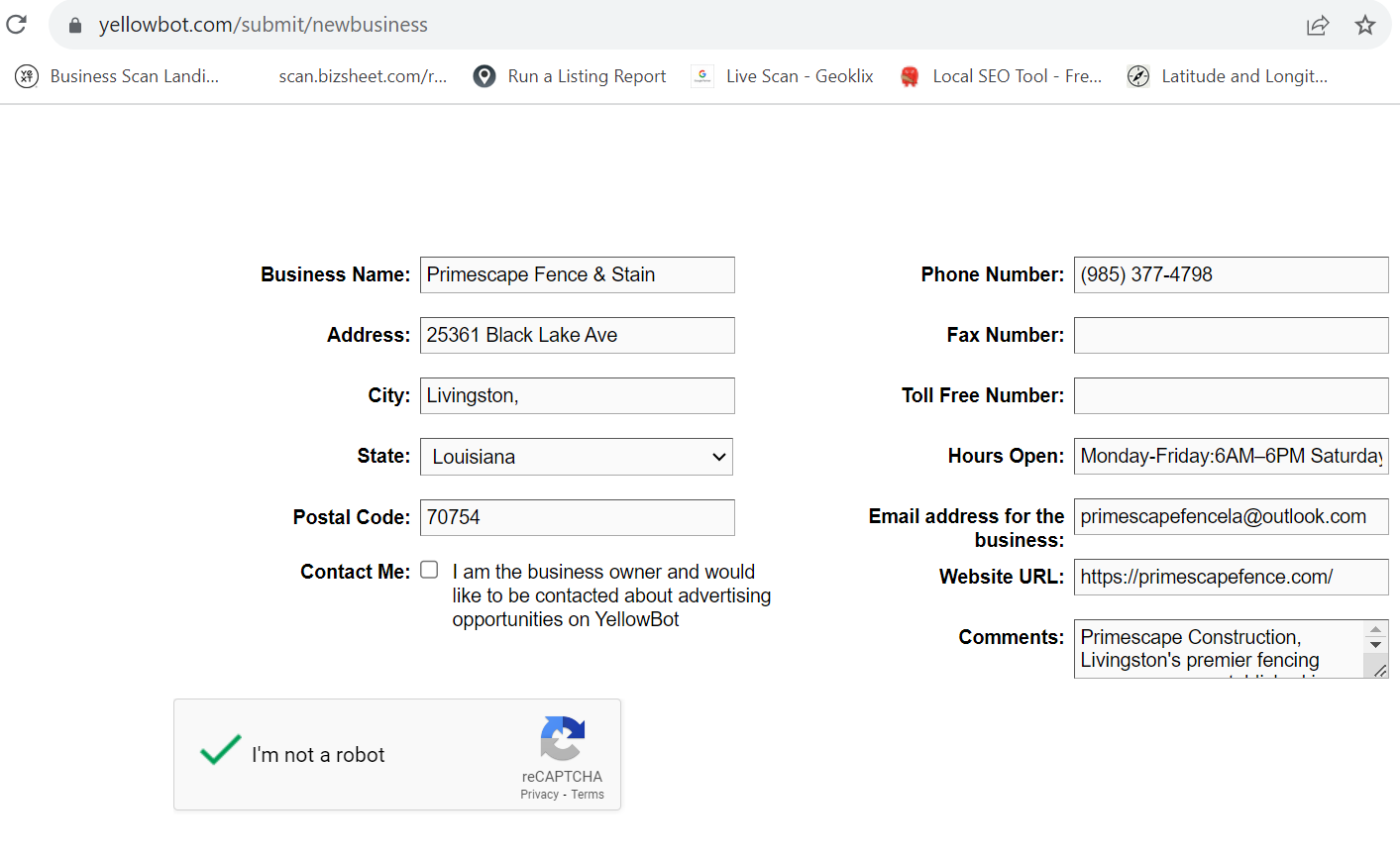Click the share page icon
The image size is (1400, 861).
(x=1317, y=26)
